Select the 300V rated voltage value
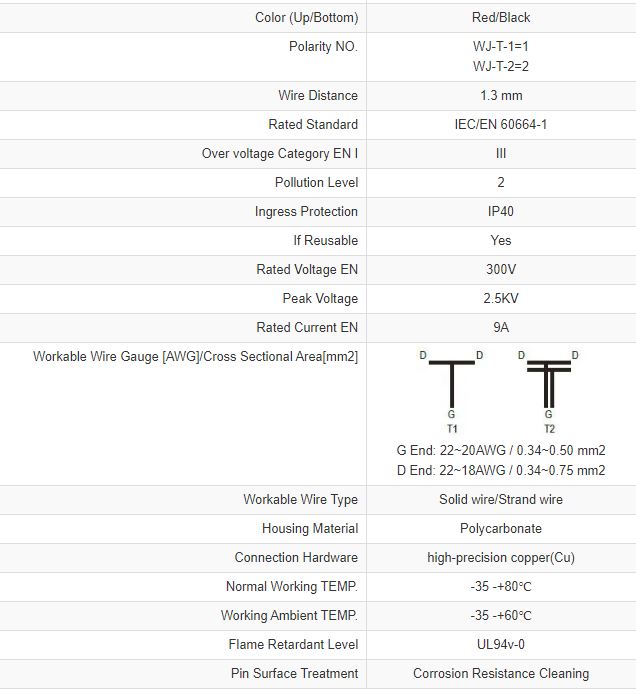 pyautogui.click(x=501, y=270)
